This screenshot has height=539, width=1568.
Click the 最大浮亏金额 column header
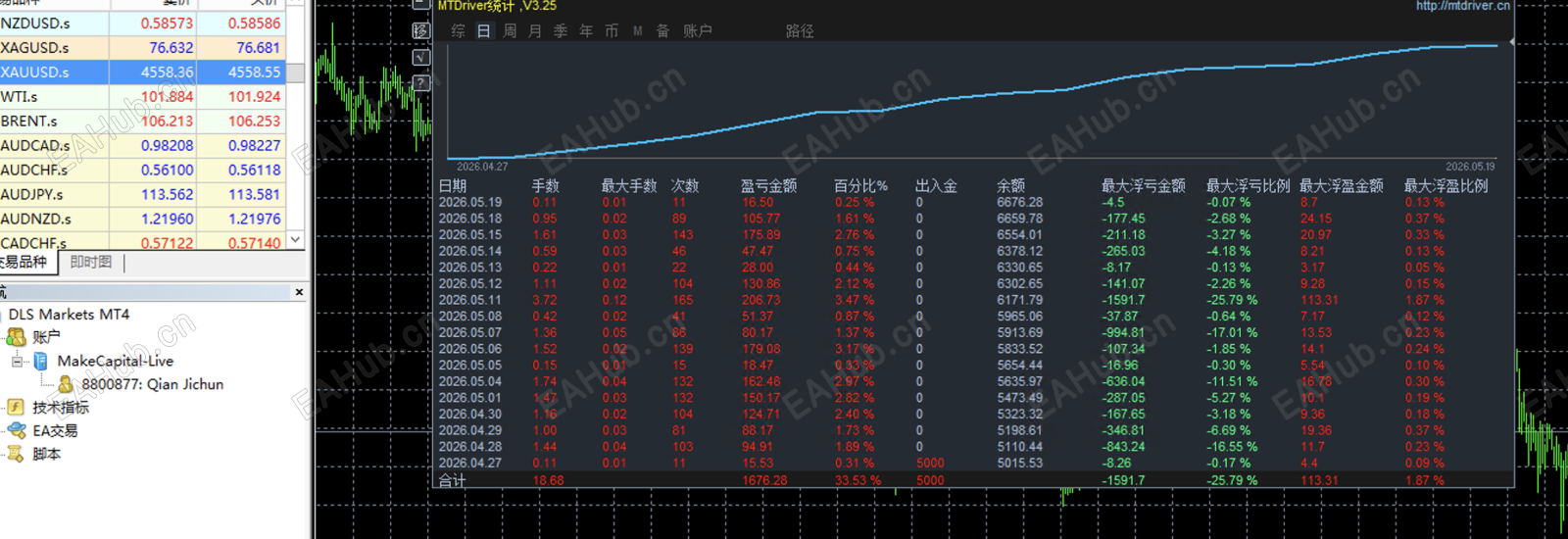[1144, 185]
